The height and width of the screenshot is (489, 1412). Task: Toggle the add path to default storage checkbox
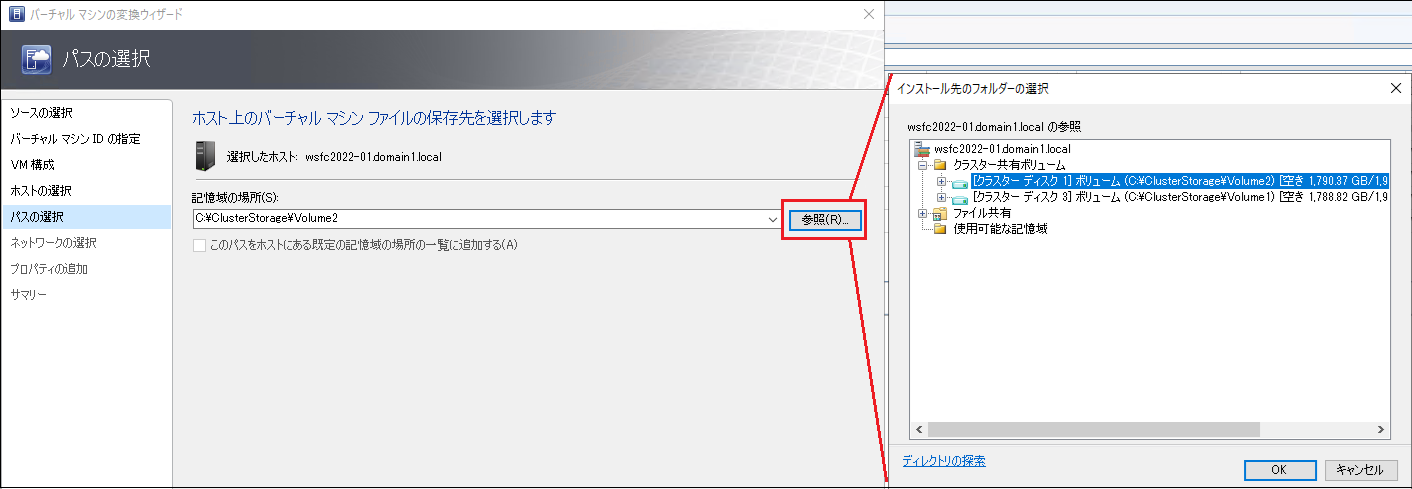[200, 245]
